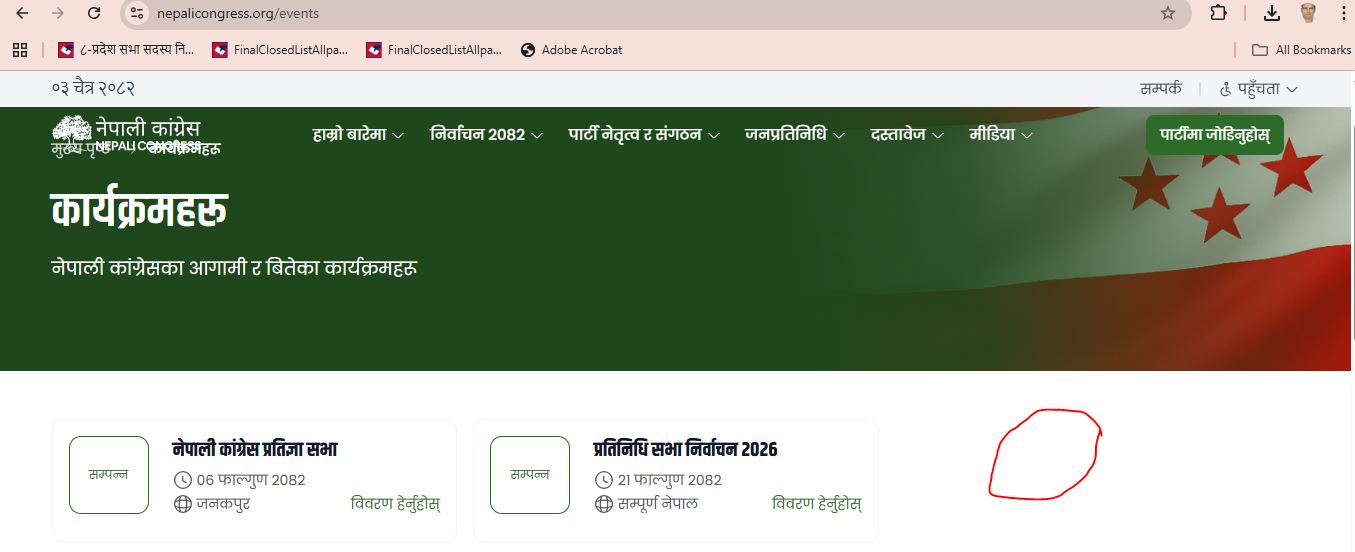Expand the जनप्रतिनिधि menu
1355x552 pixels.
click(x=795, y=134)
